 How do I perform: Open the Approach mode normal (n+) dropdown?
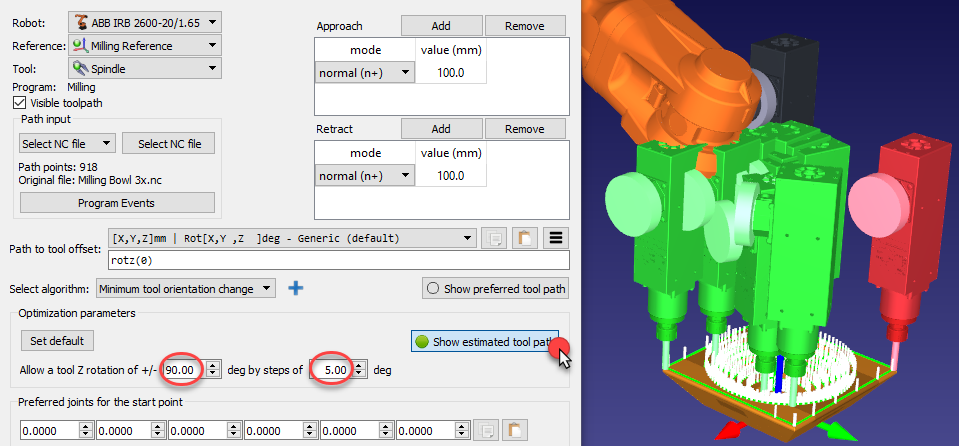coord(364,72)
